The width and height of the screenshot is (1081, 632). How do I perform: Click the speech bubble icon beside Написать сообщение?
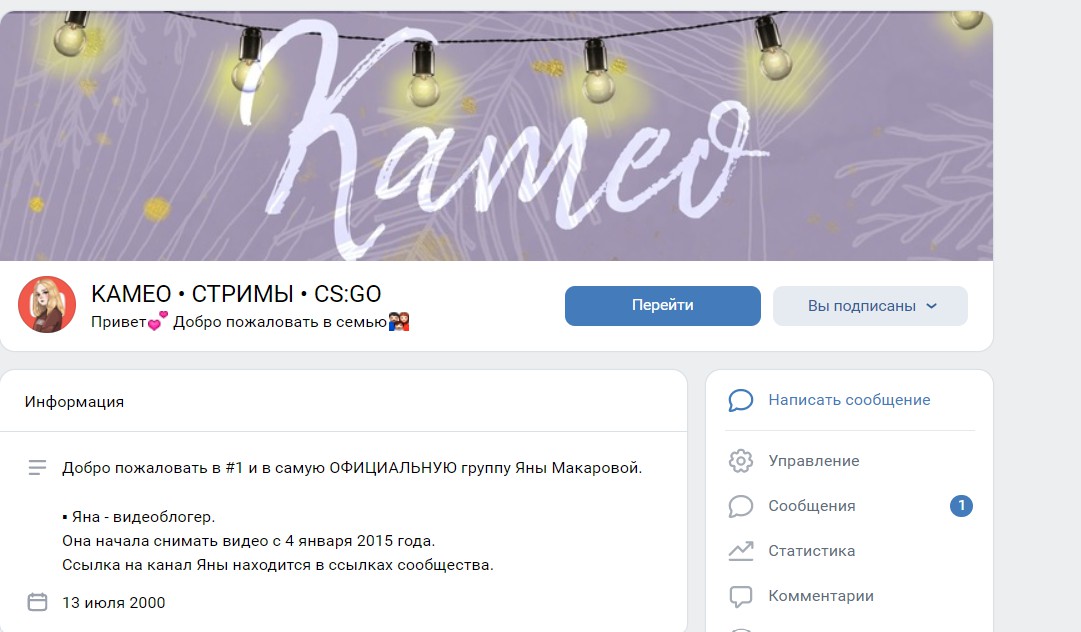point(740,400)
